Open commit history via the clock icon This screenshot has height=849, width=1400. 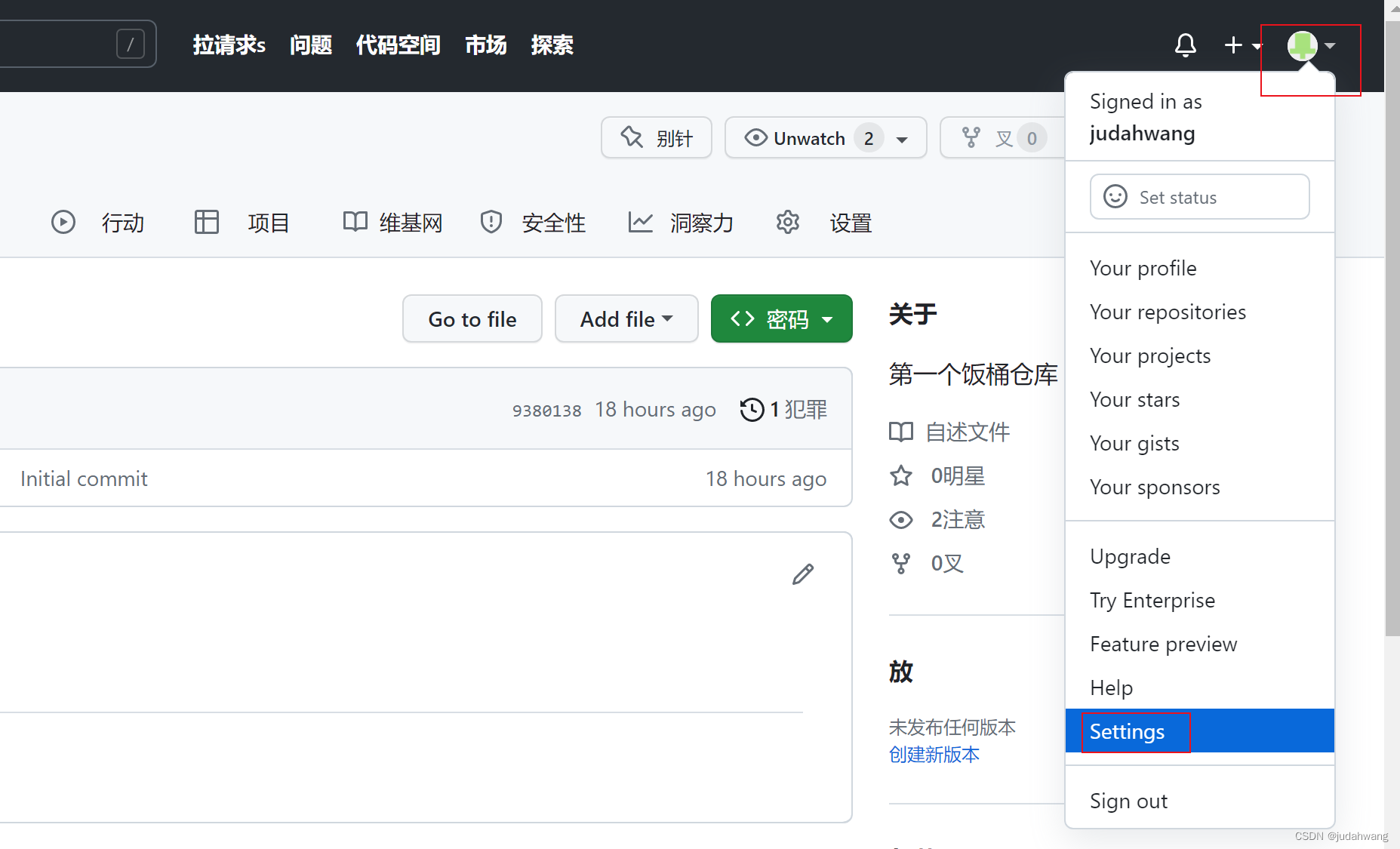point(751,409)
